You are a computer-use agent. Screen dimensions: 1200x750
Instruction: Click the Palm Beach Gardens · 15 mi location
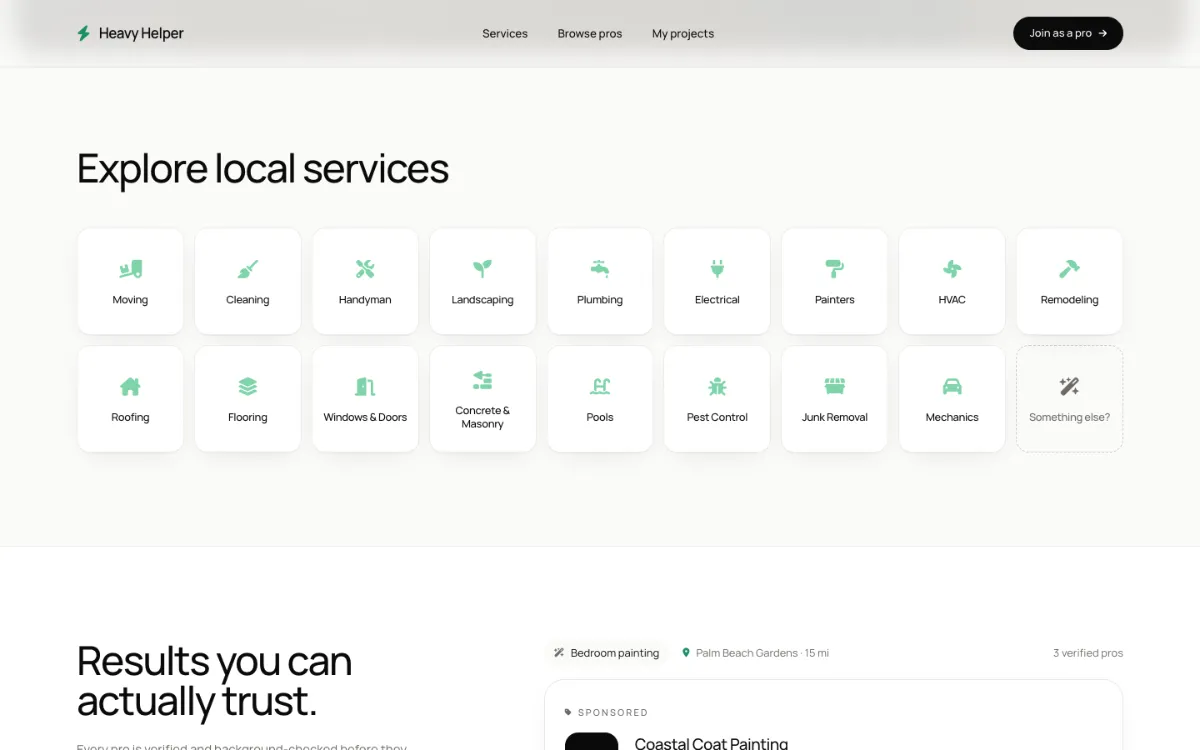(762, 653)
